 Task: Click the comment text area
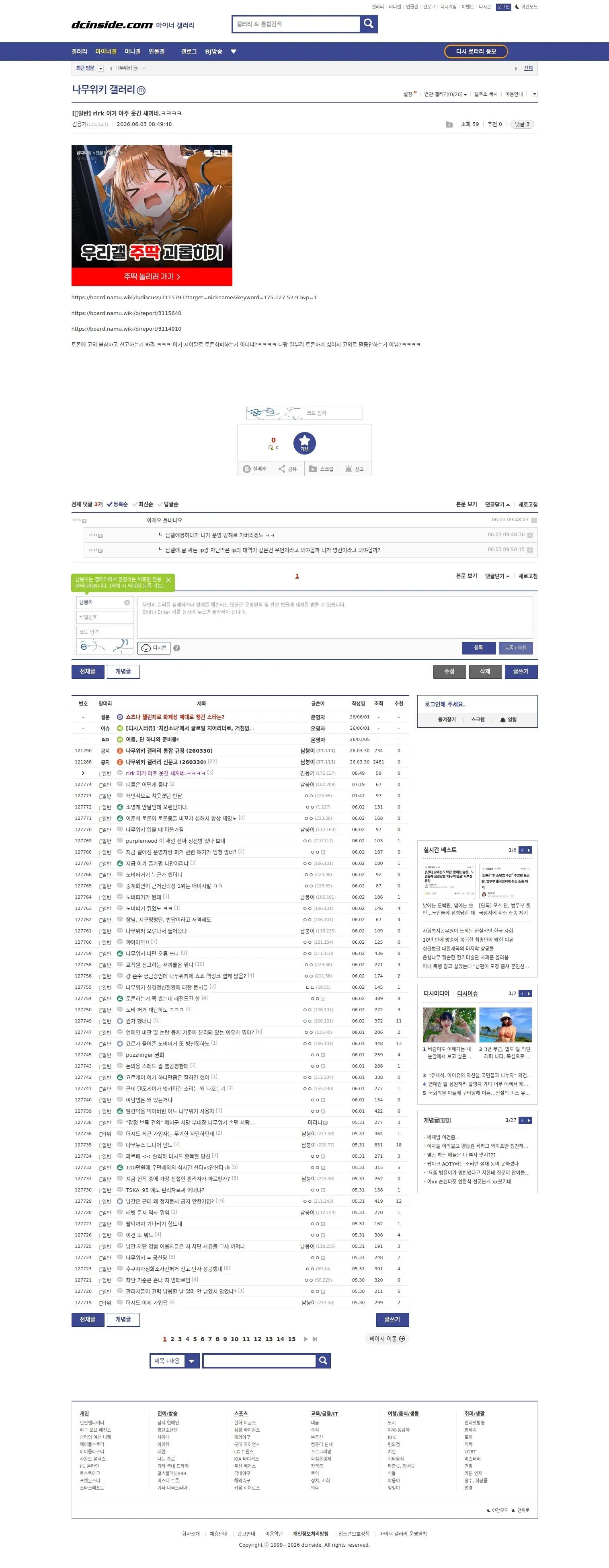point(335,617)
